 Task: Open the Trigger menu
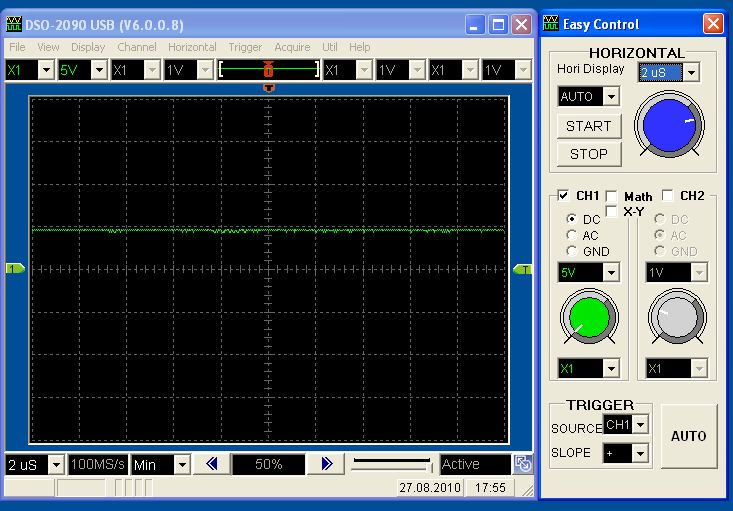(x=245, y=47)
